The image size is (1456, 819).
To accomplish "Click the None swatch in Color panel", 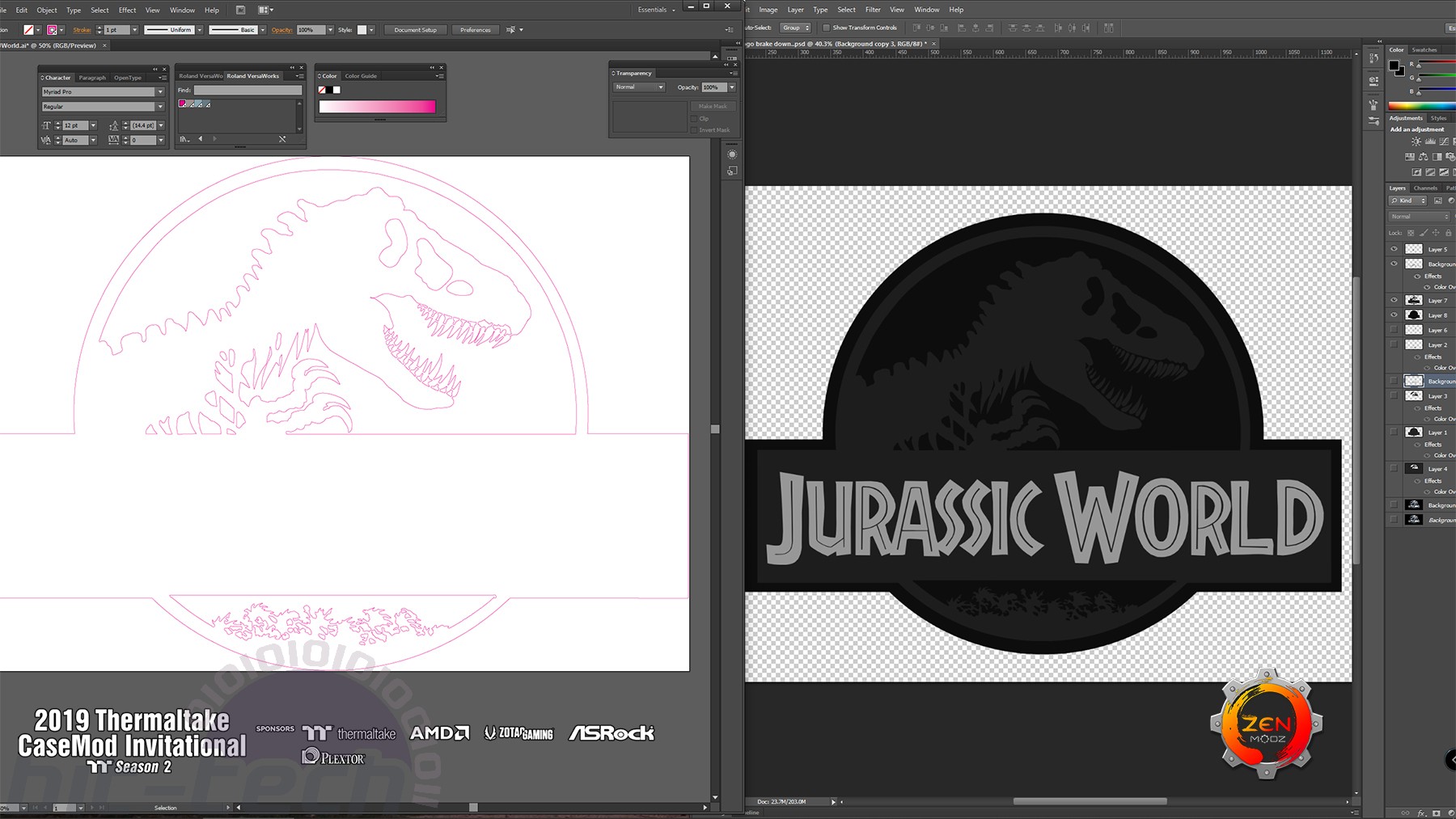I will (322, 90).
